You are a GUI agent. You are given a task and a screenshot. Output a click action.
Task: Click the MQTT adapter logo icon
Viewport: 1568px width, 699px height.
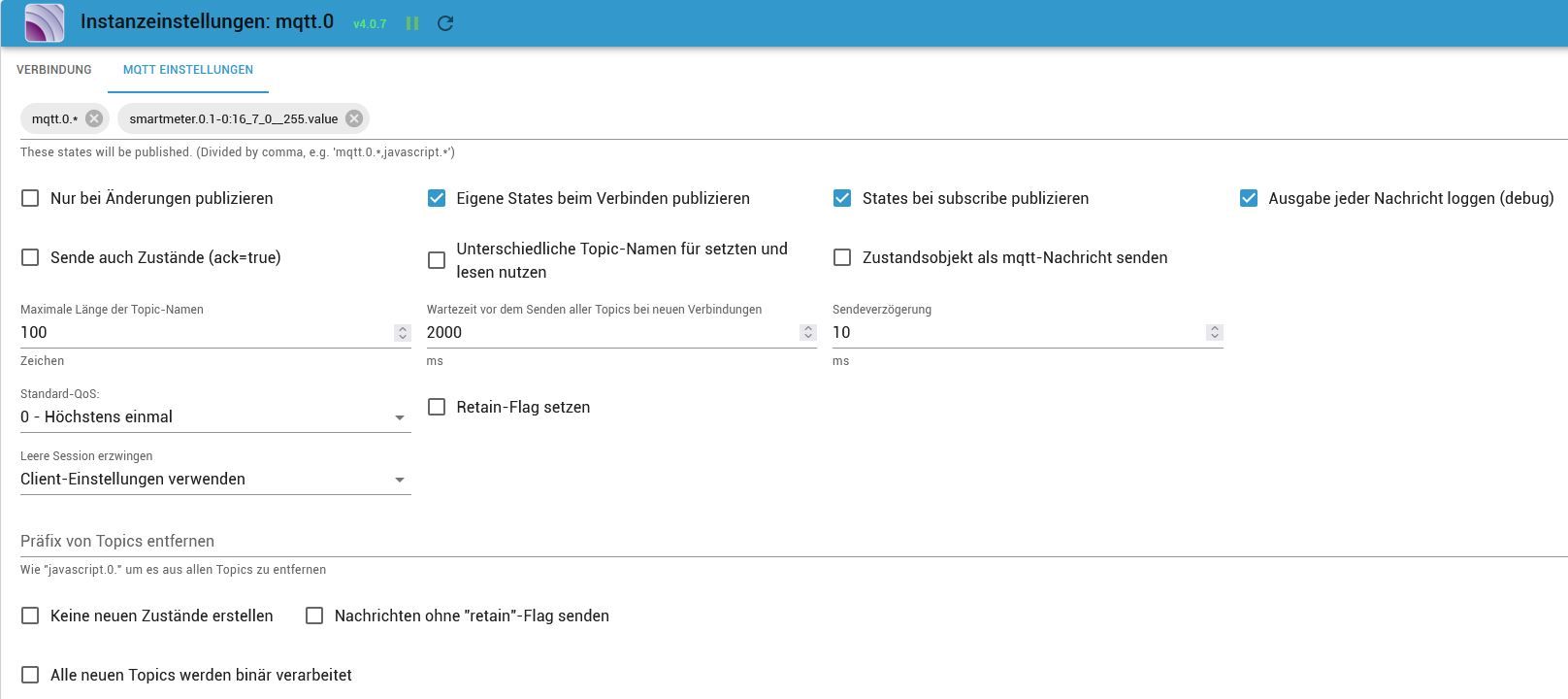45,22
